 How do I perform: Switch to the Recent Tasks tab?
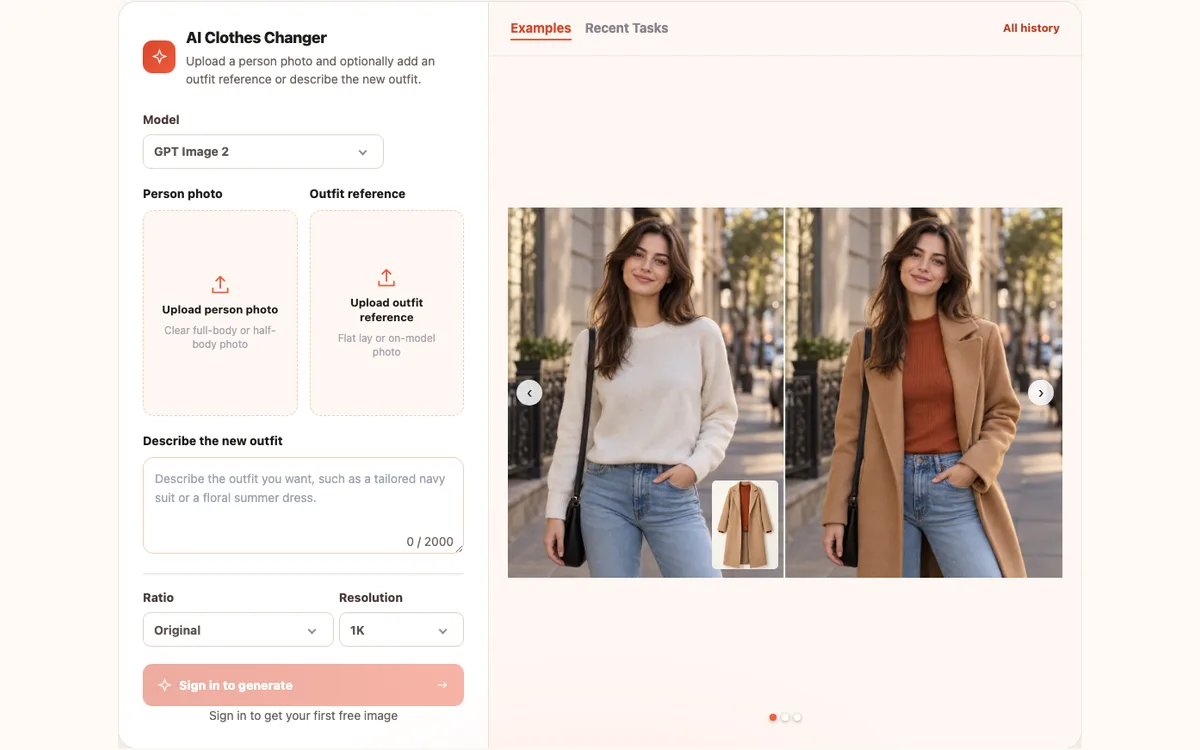626,28
